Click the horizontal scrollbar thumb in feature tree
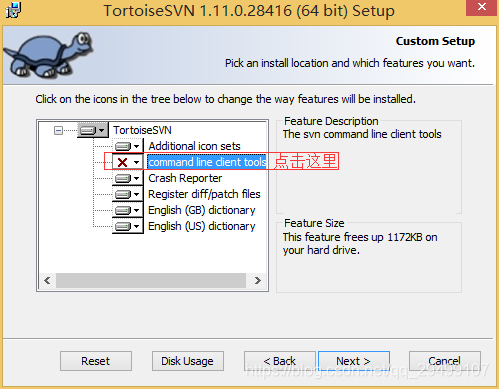Screen dimensions: 499x389 [151, 280]
